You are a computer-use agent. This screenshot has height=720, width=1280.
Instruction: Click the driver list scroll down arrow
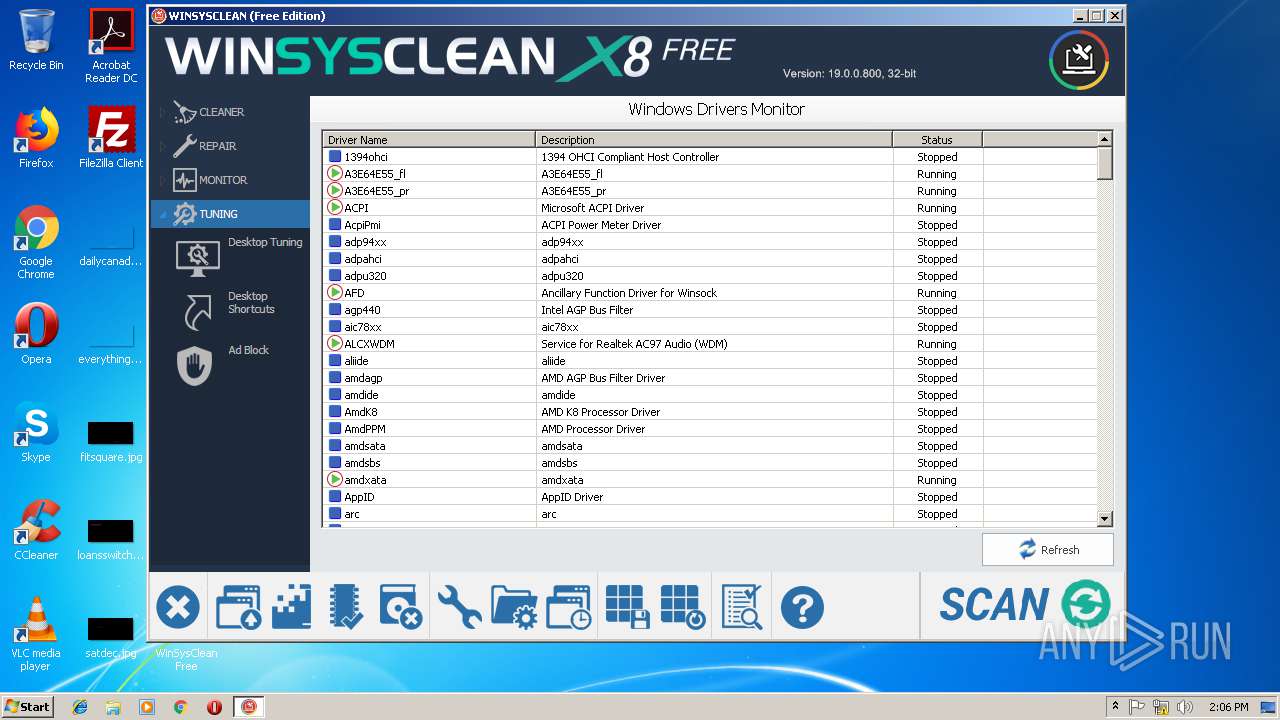coord(1105,519)
